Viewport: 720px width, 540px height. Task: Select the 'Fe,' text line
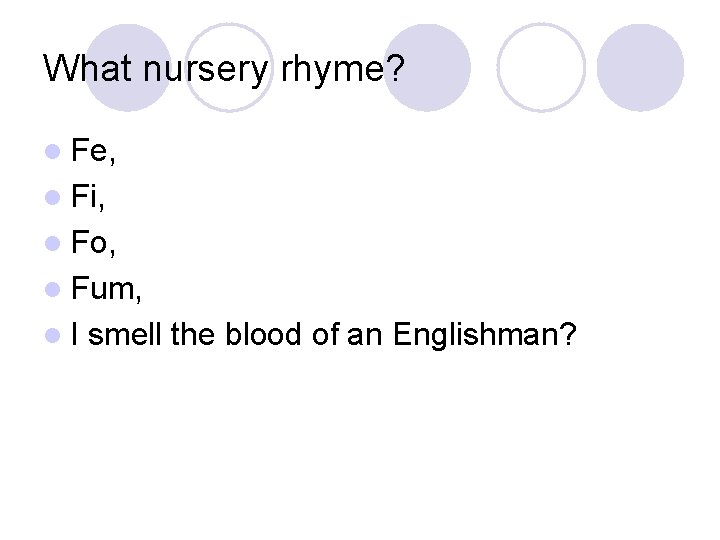tap(91, 152)
